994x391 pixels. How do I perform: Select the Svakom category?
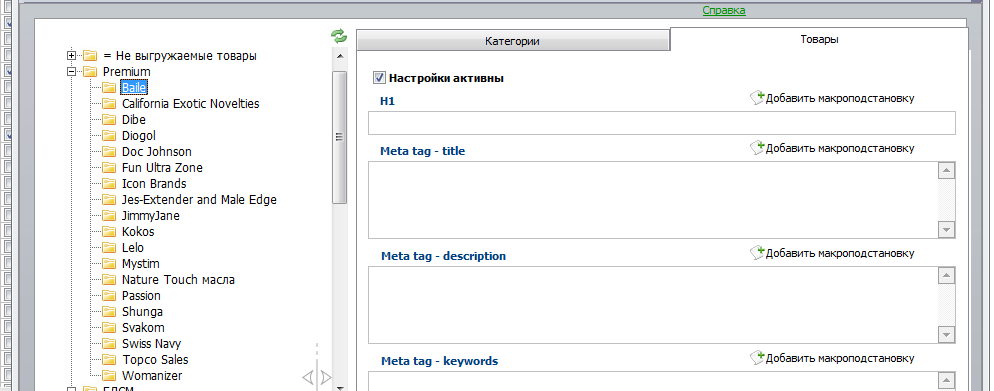pyautogui.click(x=143, y=328)
